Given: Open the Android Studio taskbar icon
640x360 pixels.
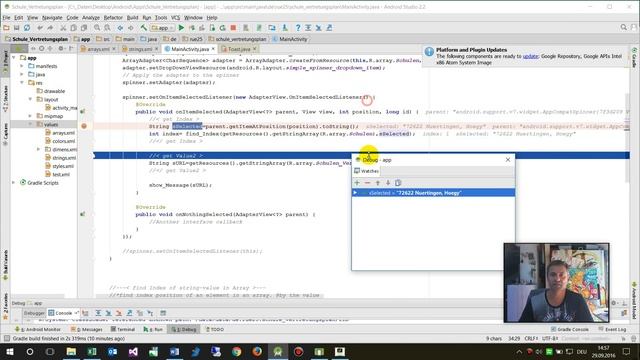Looking at the screenshot, I should click(x=278, y=351).
